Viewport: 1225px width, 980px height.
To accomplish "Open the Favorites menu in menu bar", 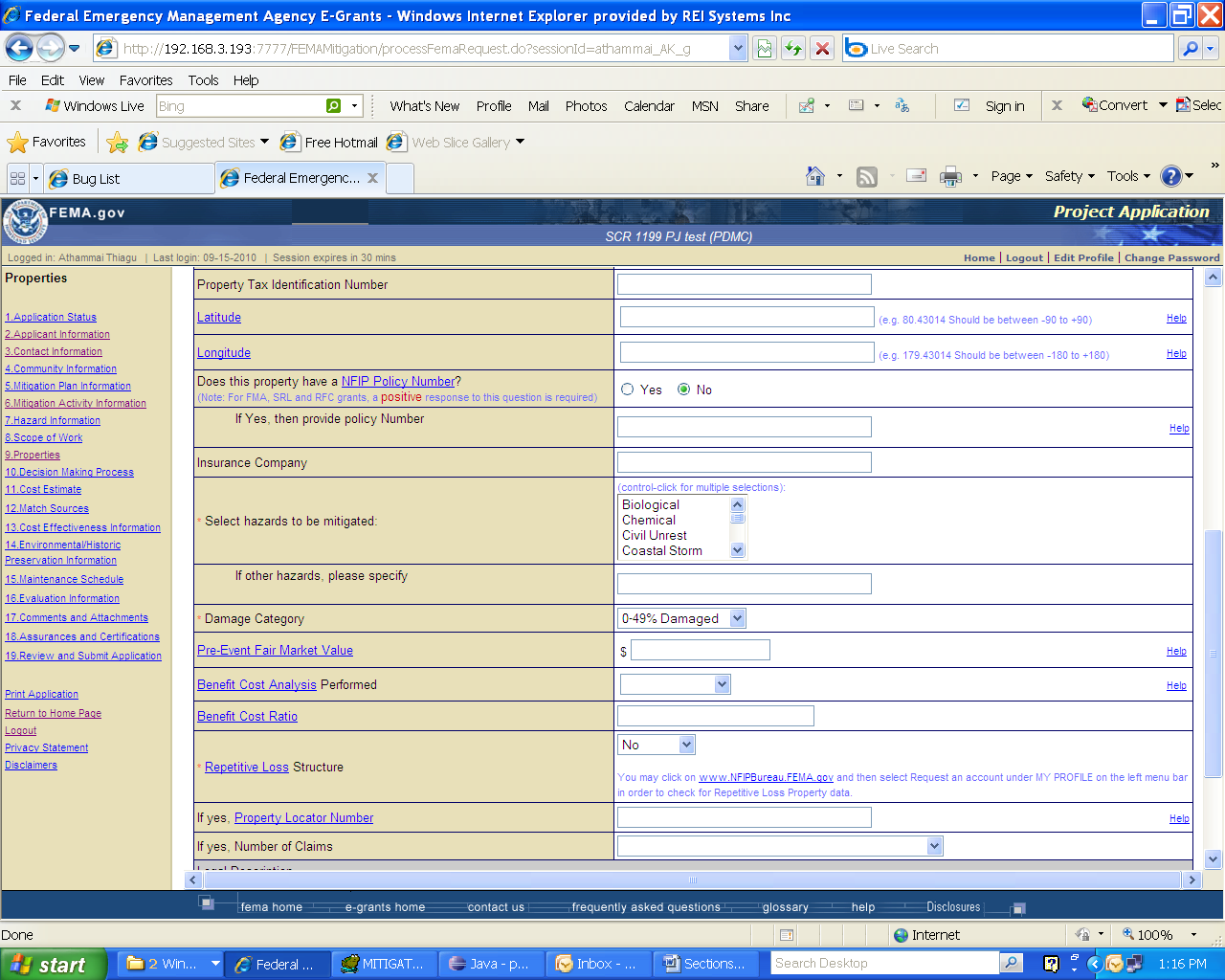I will pyautogui.click(x=145, y=80).
